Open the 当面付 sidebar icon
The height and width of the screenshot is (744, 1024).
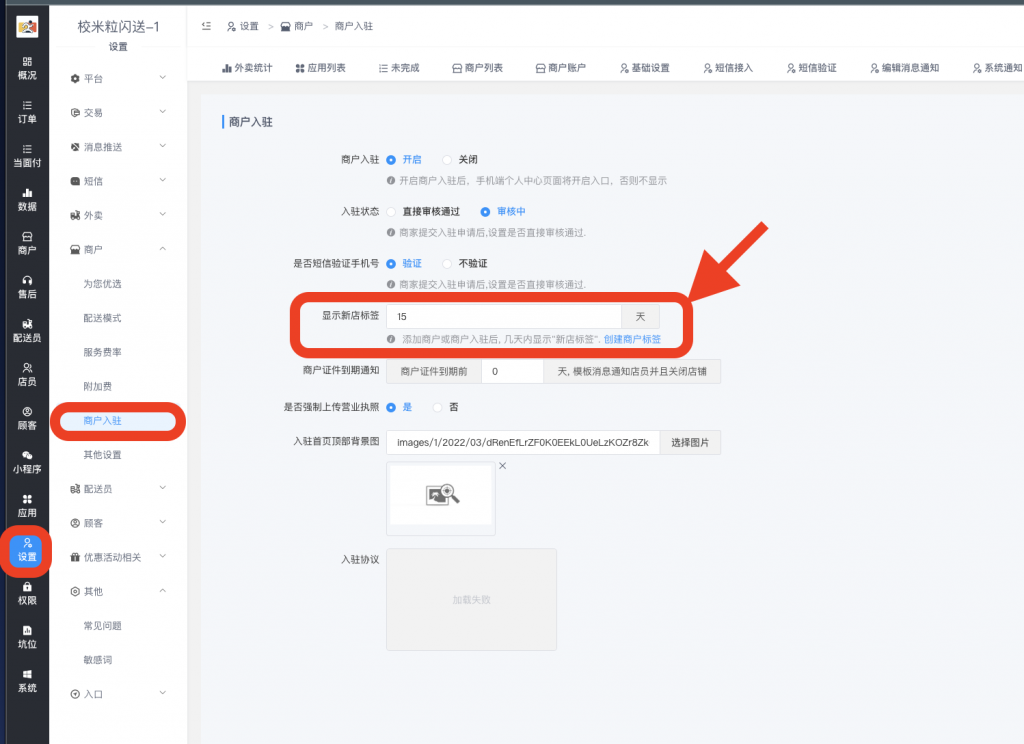[25, 157]
